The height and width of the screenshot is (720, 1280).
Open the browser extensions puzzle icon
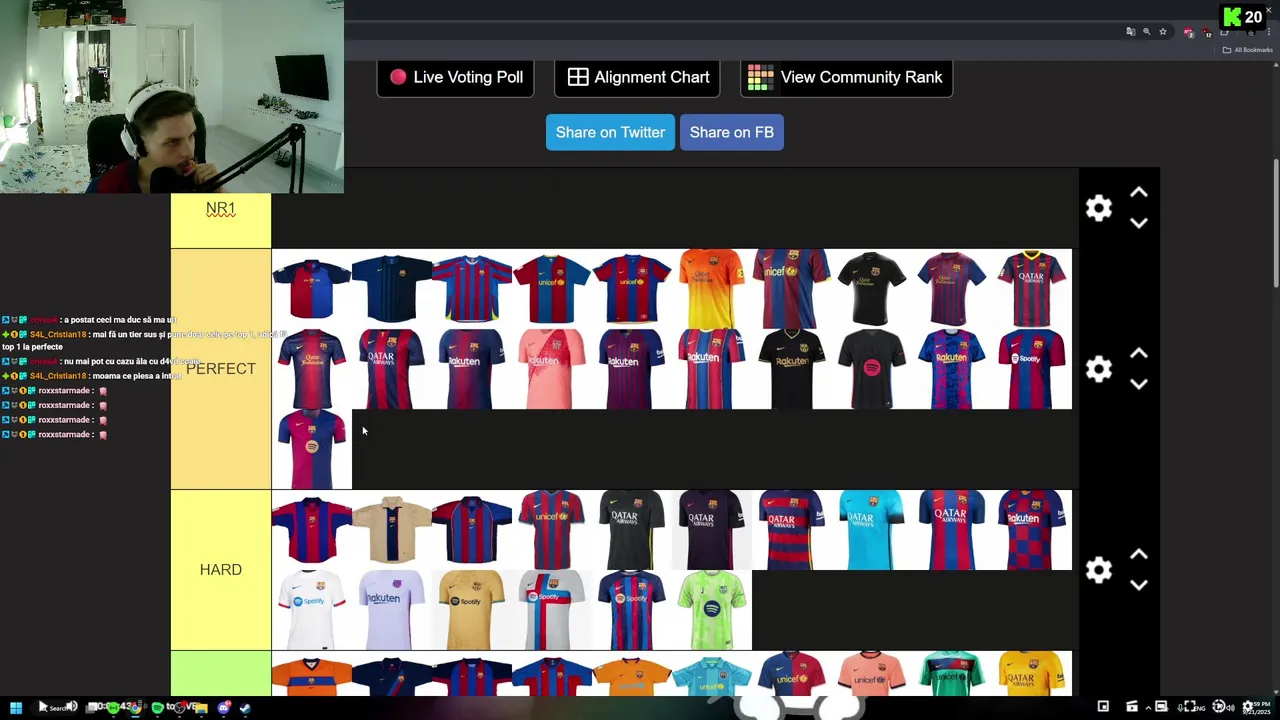coord(1224,32)
